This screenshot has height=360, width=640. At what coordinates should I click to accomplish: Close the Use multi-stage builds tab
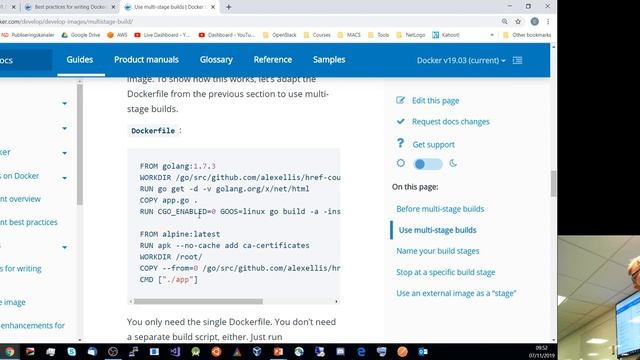(x=213, y=7)
